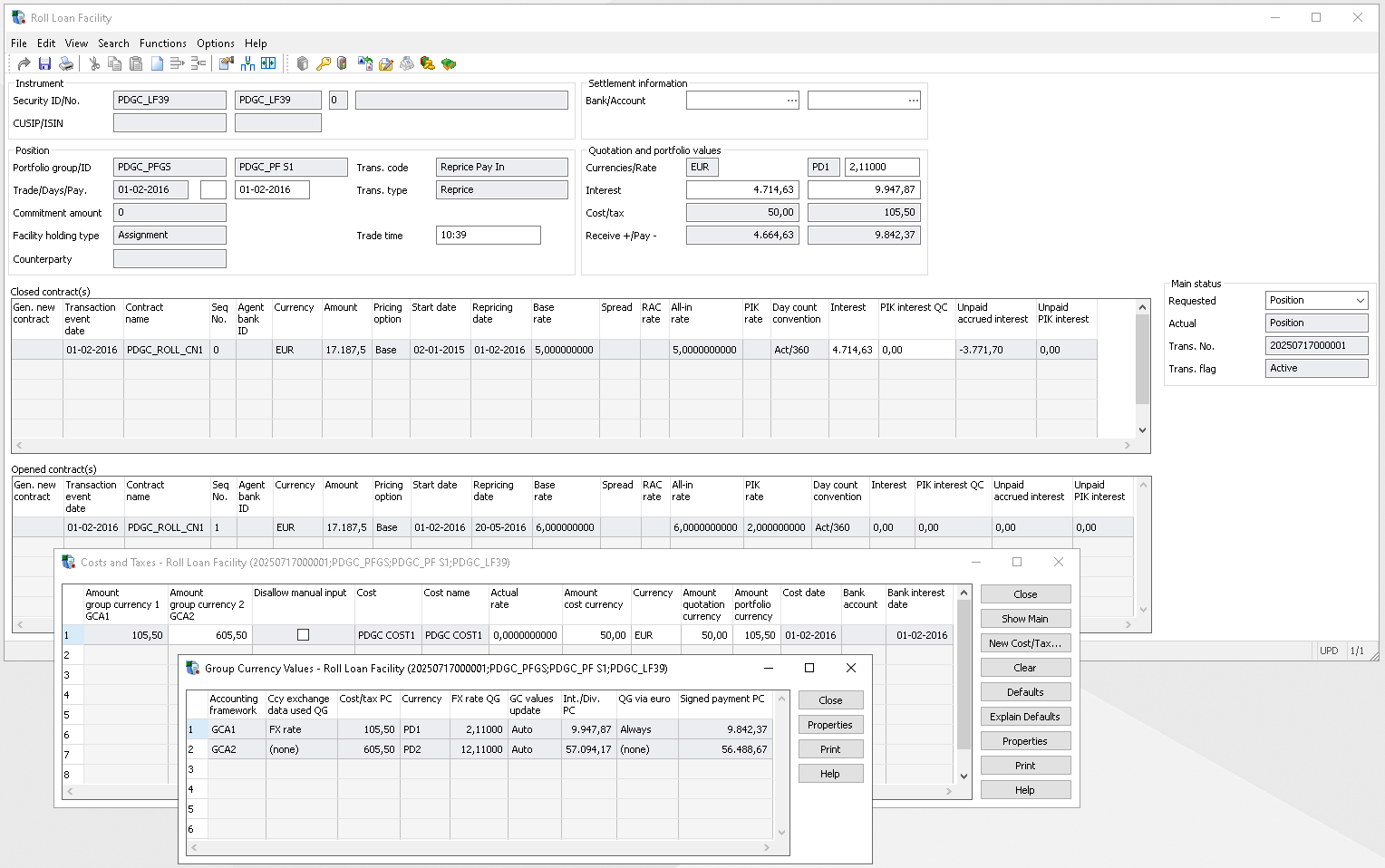Click the yellow key icon in toolbar
The height and width of the screenshot is (868, 1385).
point(323,63)
